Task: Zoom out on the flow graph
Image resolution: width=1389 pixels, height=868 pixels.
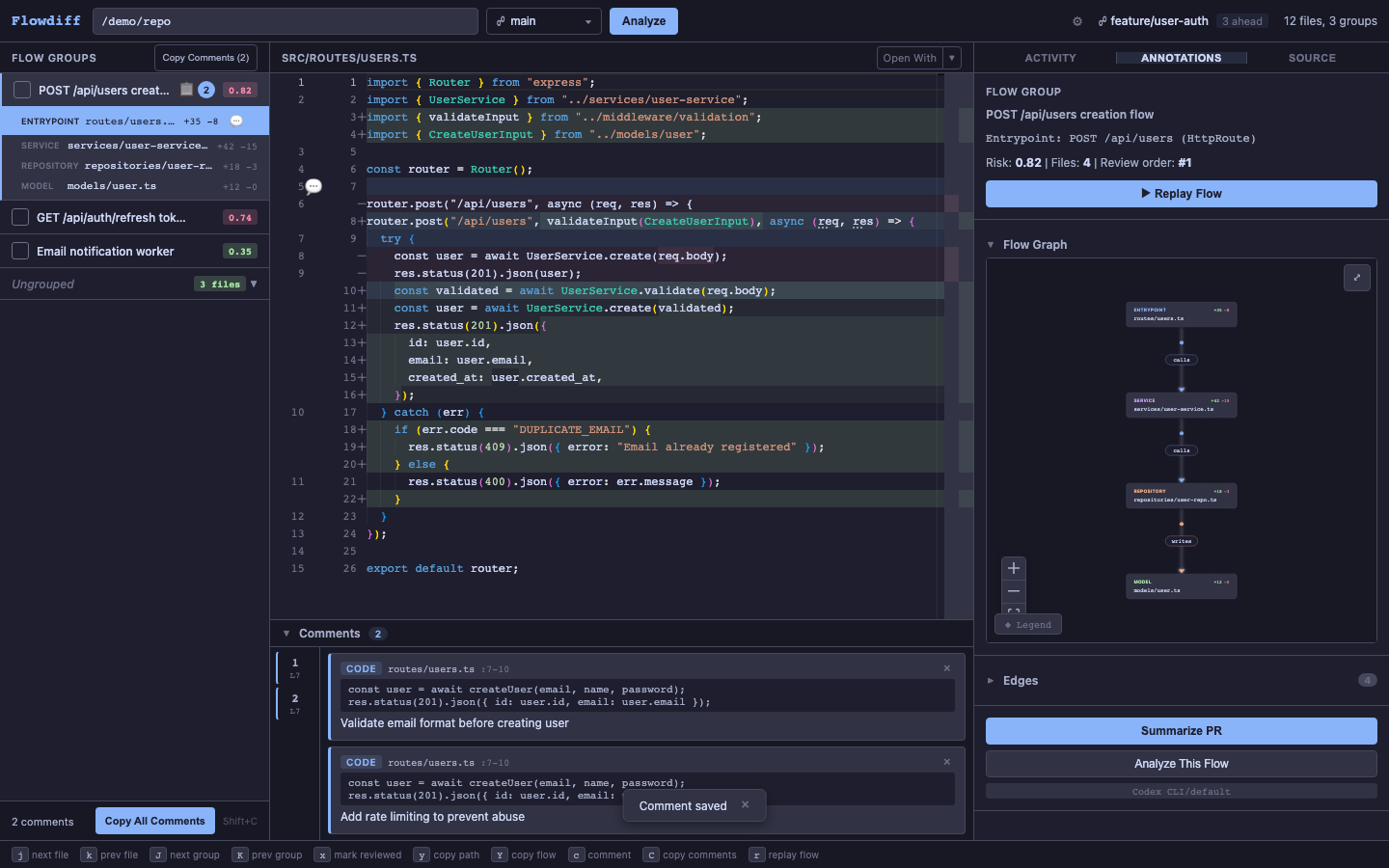Action: click(1014, 590)
